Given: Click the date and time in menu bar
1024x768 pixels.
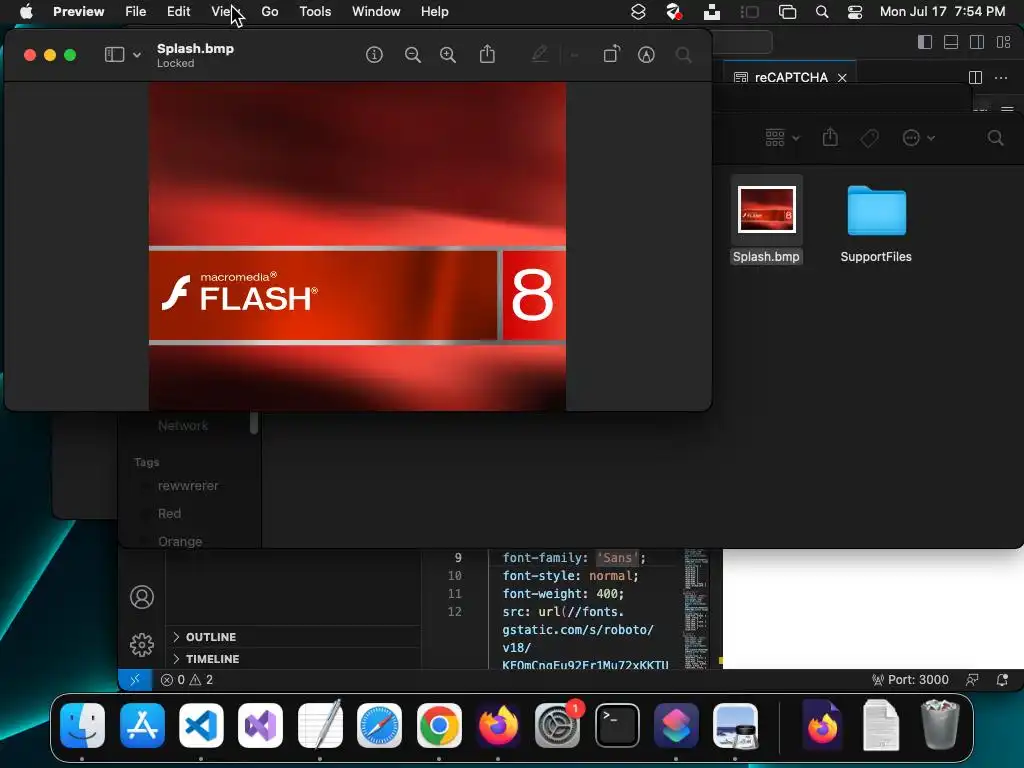Looking at the screenshot, I should 942,12.
